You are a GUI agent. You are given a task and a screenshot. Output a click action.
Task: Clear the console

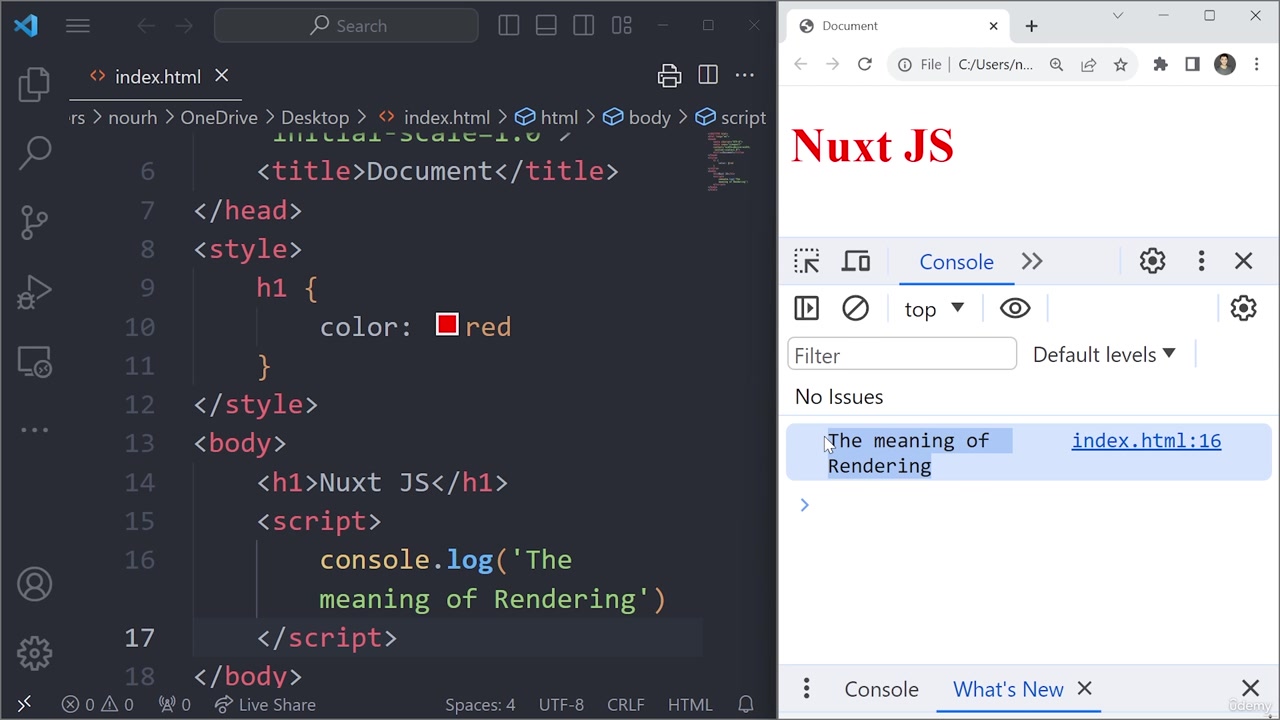855,308
